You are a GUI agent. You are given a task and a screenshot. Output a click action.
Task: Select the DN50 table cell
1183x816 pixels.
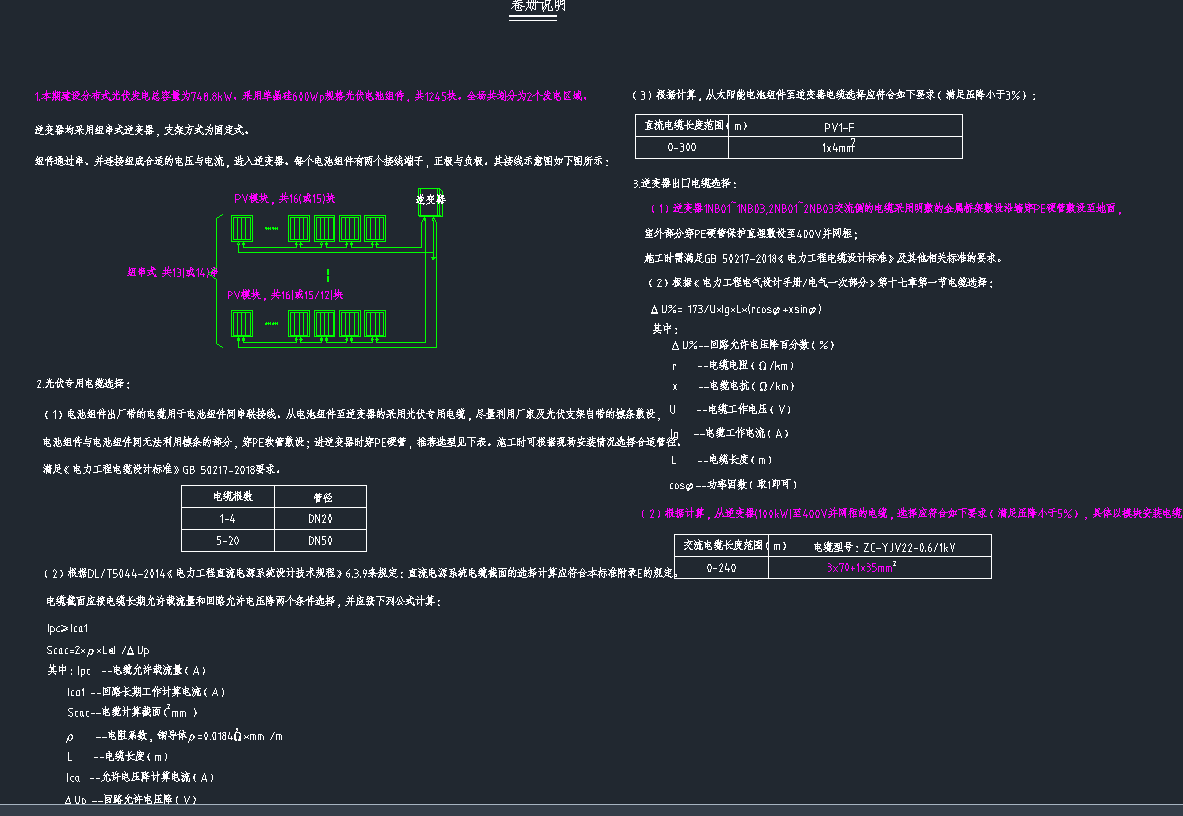pos(320,541)
